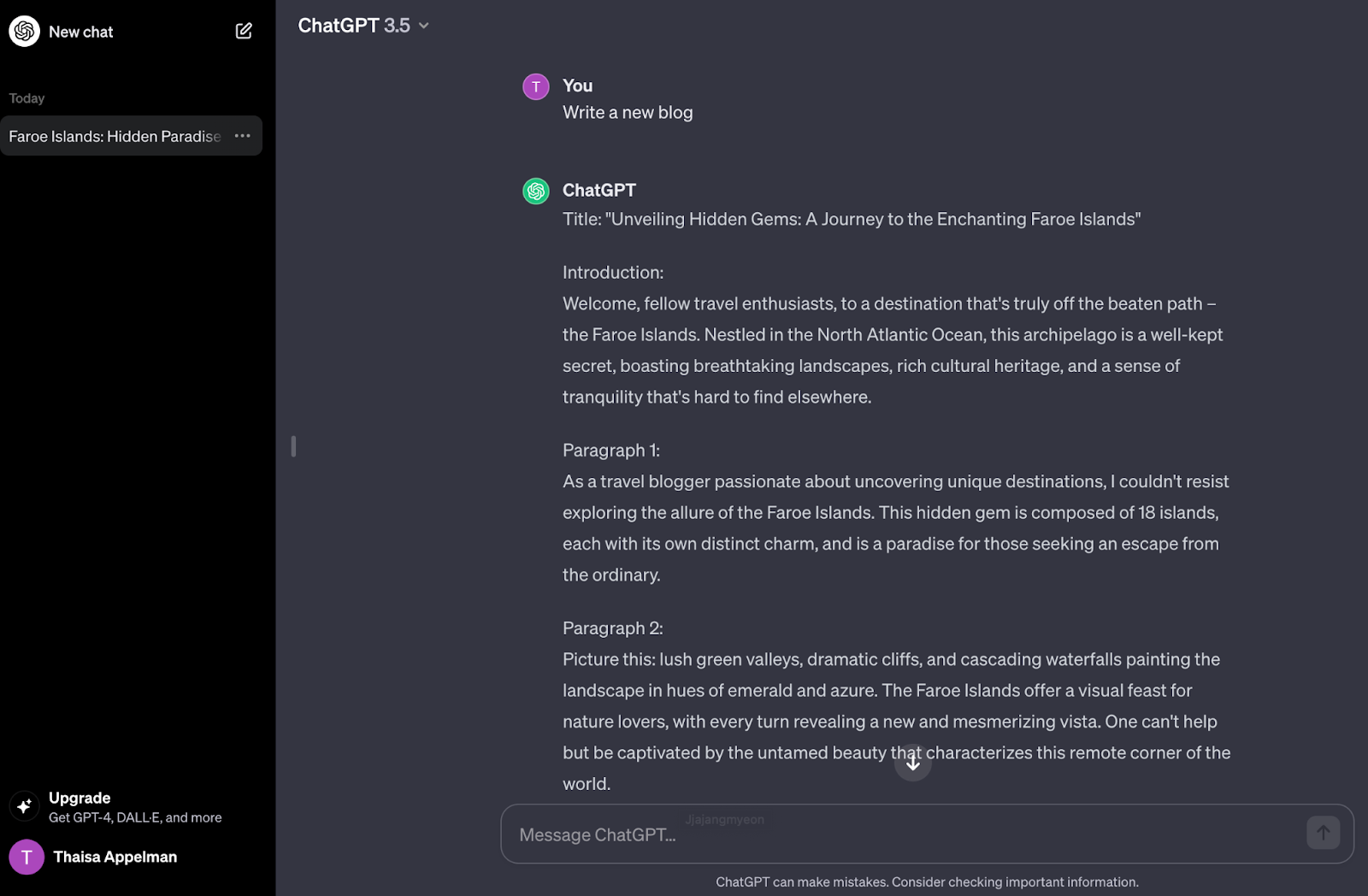Click the "Paragraph 1:" heading in the response
Image resolution: width=1368 pixels, height=896 pixels.
[x=611, y=451]
